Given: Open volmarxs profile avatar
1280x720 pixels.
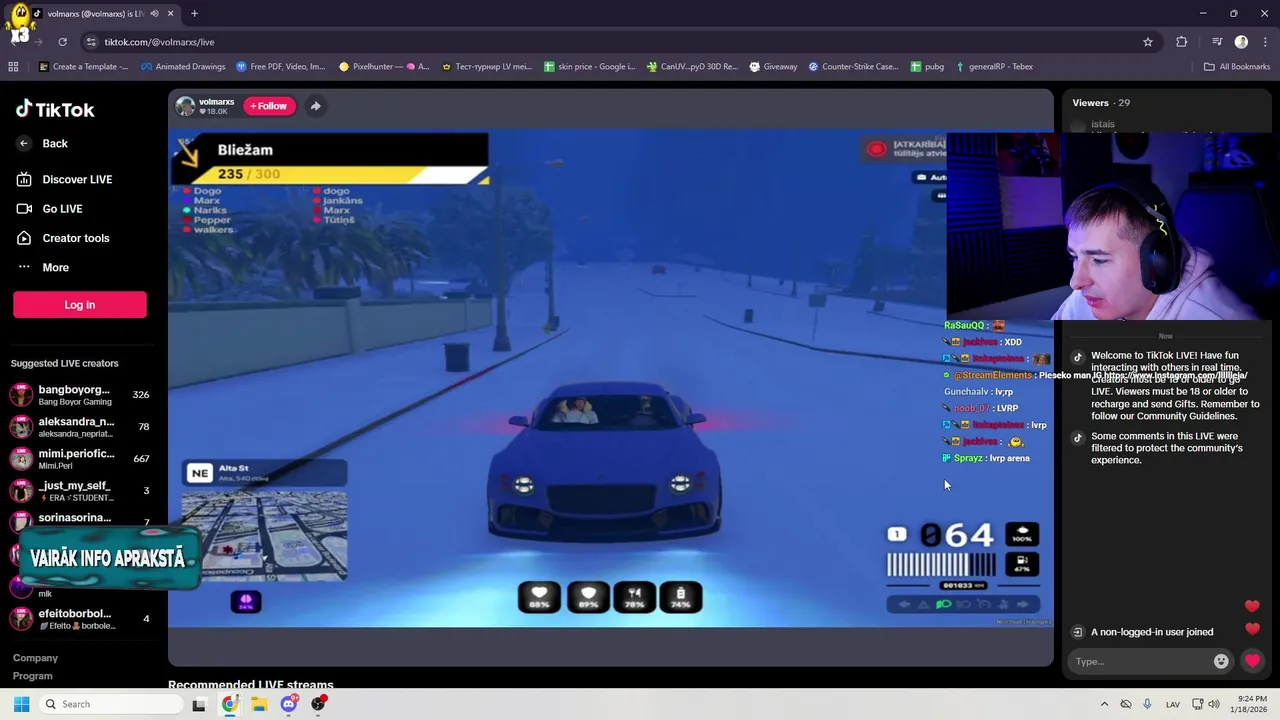Looking at the screenshot, I should click(185, 106).
